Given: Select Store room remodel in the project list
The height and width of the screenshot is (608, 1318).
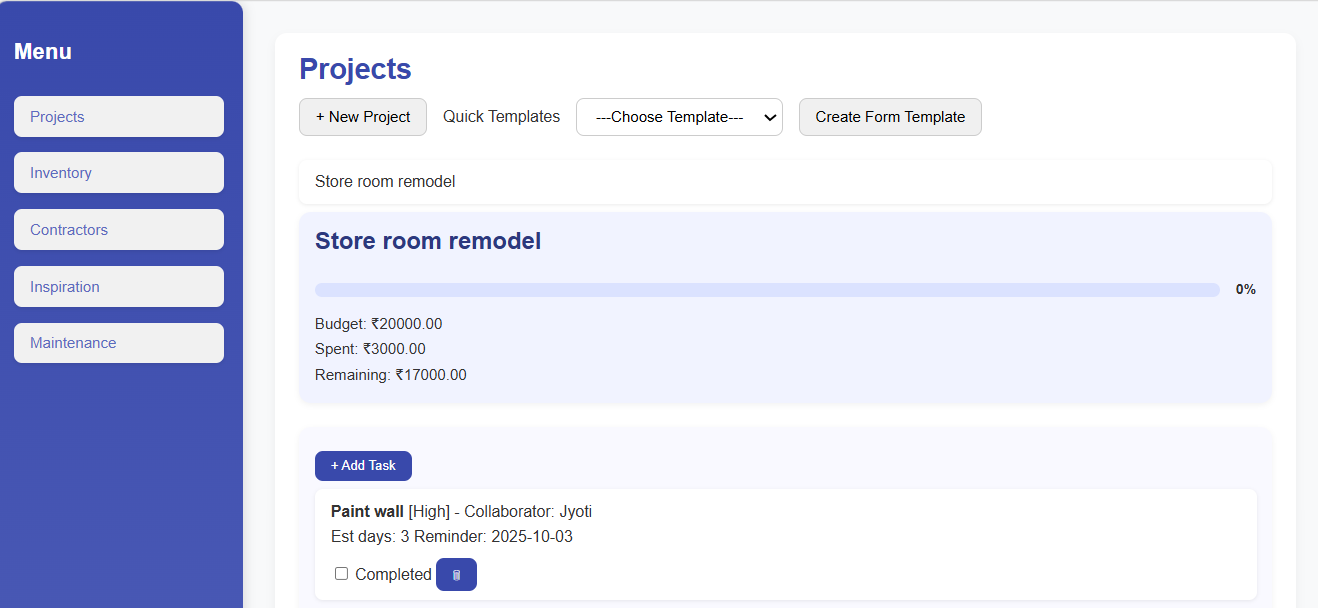Looking at the screenshot, I should tap(385, 182).
